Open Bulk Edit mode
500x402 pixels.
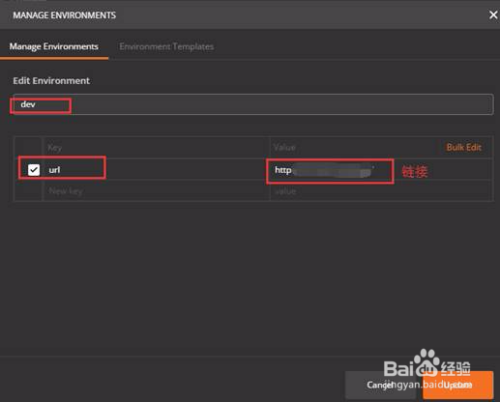pos(464,147)
